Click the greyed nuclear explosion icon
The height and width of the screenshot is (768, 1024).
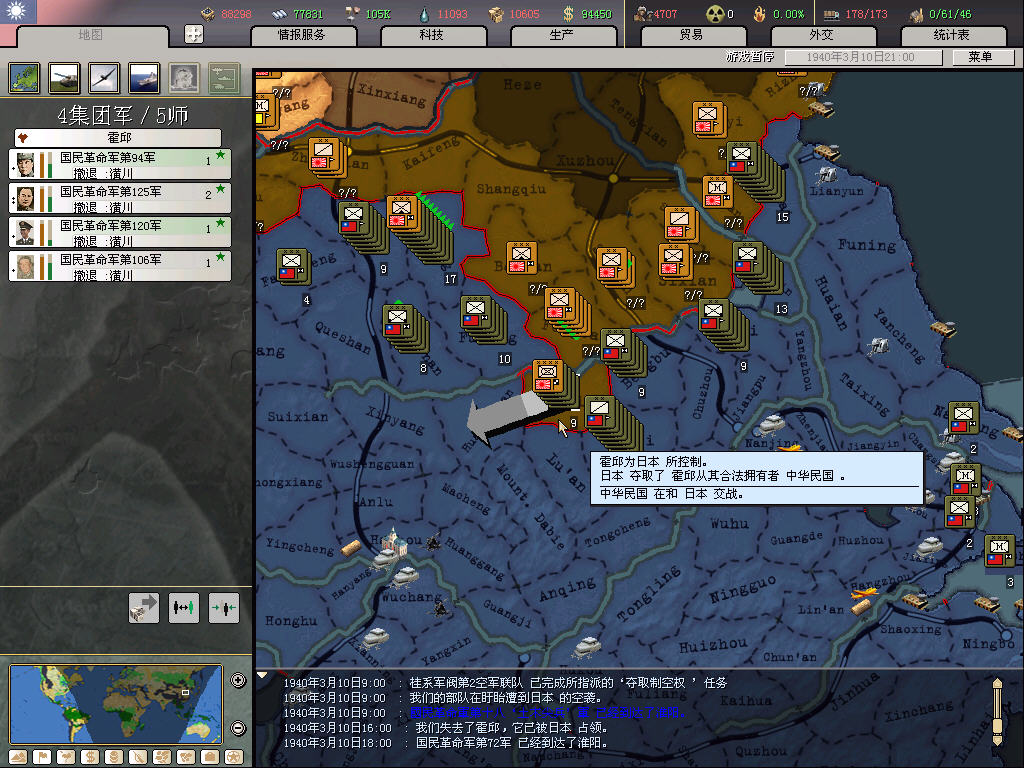(x=184, y=78)
